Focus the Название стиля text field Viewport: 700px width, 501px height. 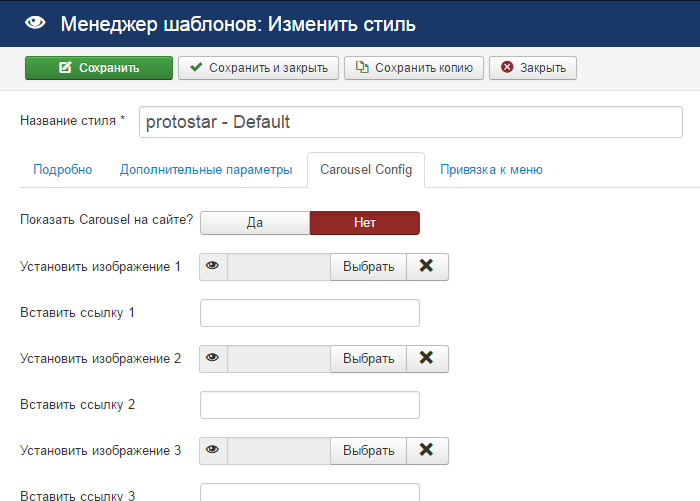click(411, 122)
